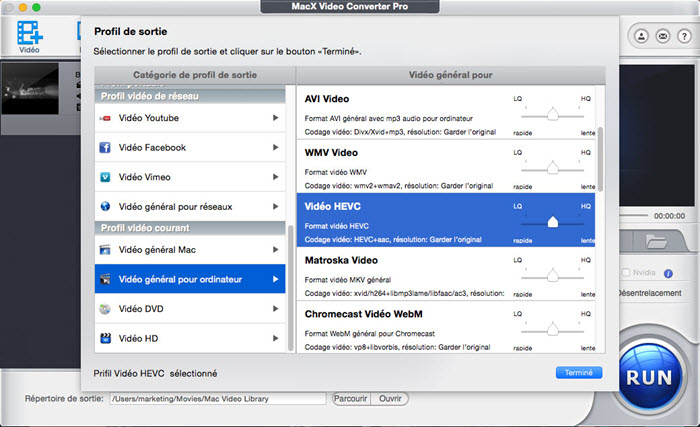The width and height of the screenshot is (700, 427).
Task: Select the WMV Video format profile
Action: pos(400,165)
